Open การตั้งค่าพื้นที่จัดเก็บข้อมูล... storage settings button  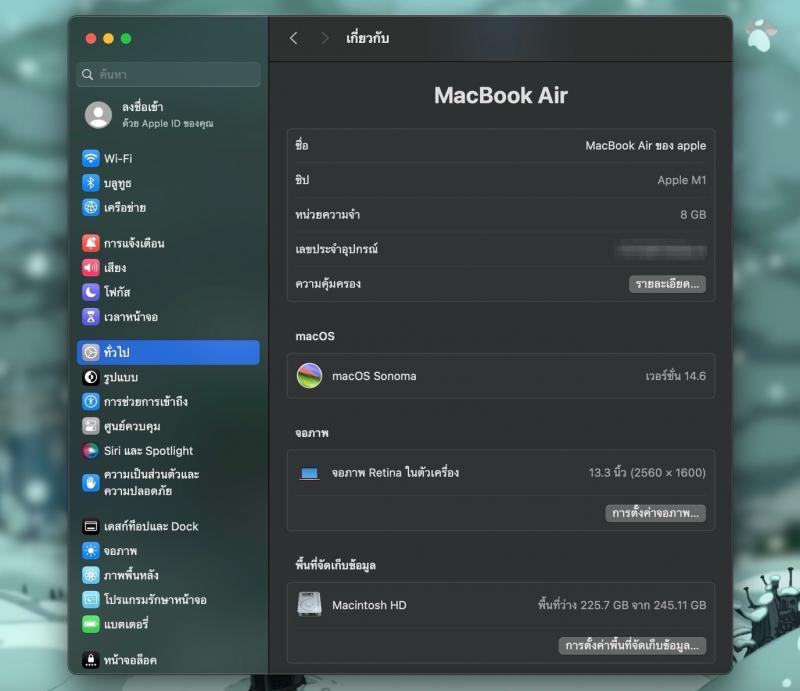[632, 646]
